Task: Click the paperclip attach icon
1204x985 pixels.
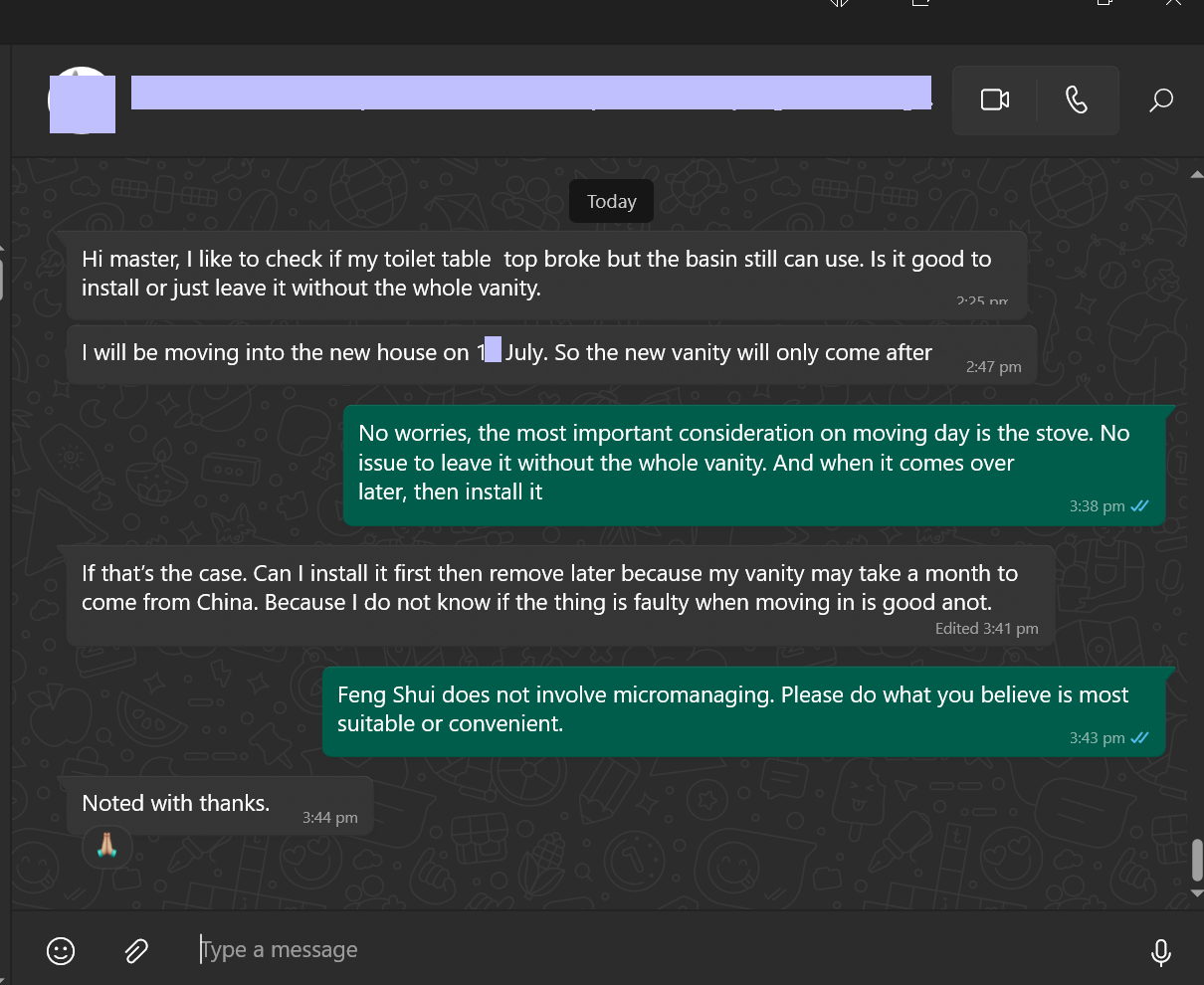Action: (136, 951)
